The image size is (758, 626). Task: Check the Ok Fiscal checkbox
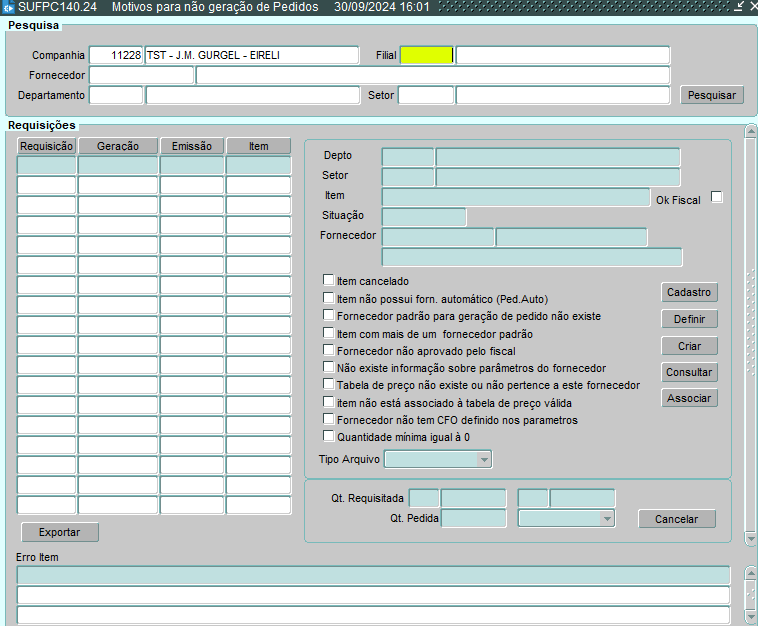coord(716,197)
